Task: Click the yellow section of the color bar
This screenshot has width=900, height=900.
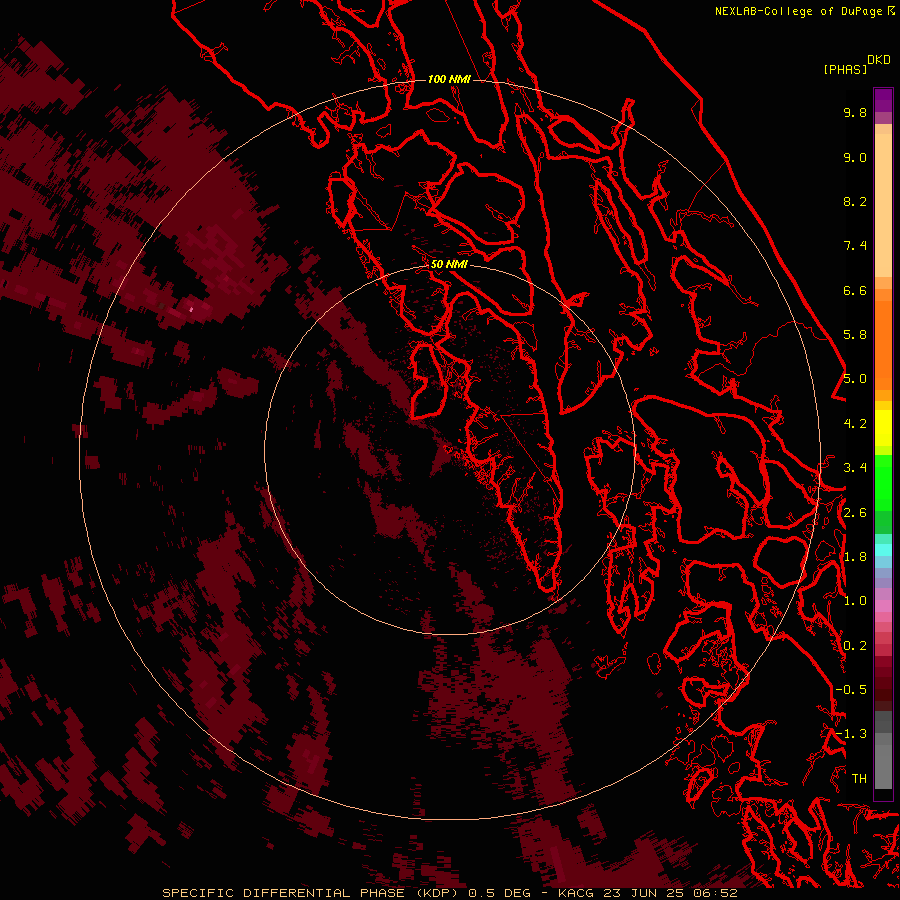Action: click(x=883, y=428)
